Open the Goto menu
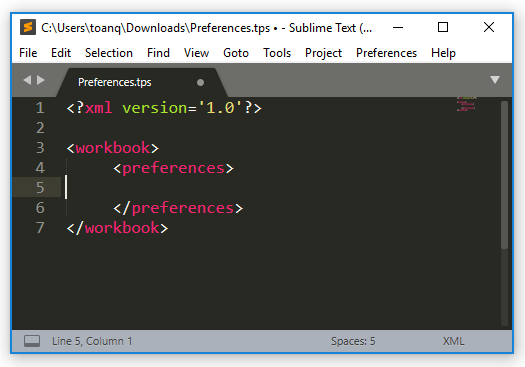 pyautogui.click(x=236, y=53)
